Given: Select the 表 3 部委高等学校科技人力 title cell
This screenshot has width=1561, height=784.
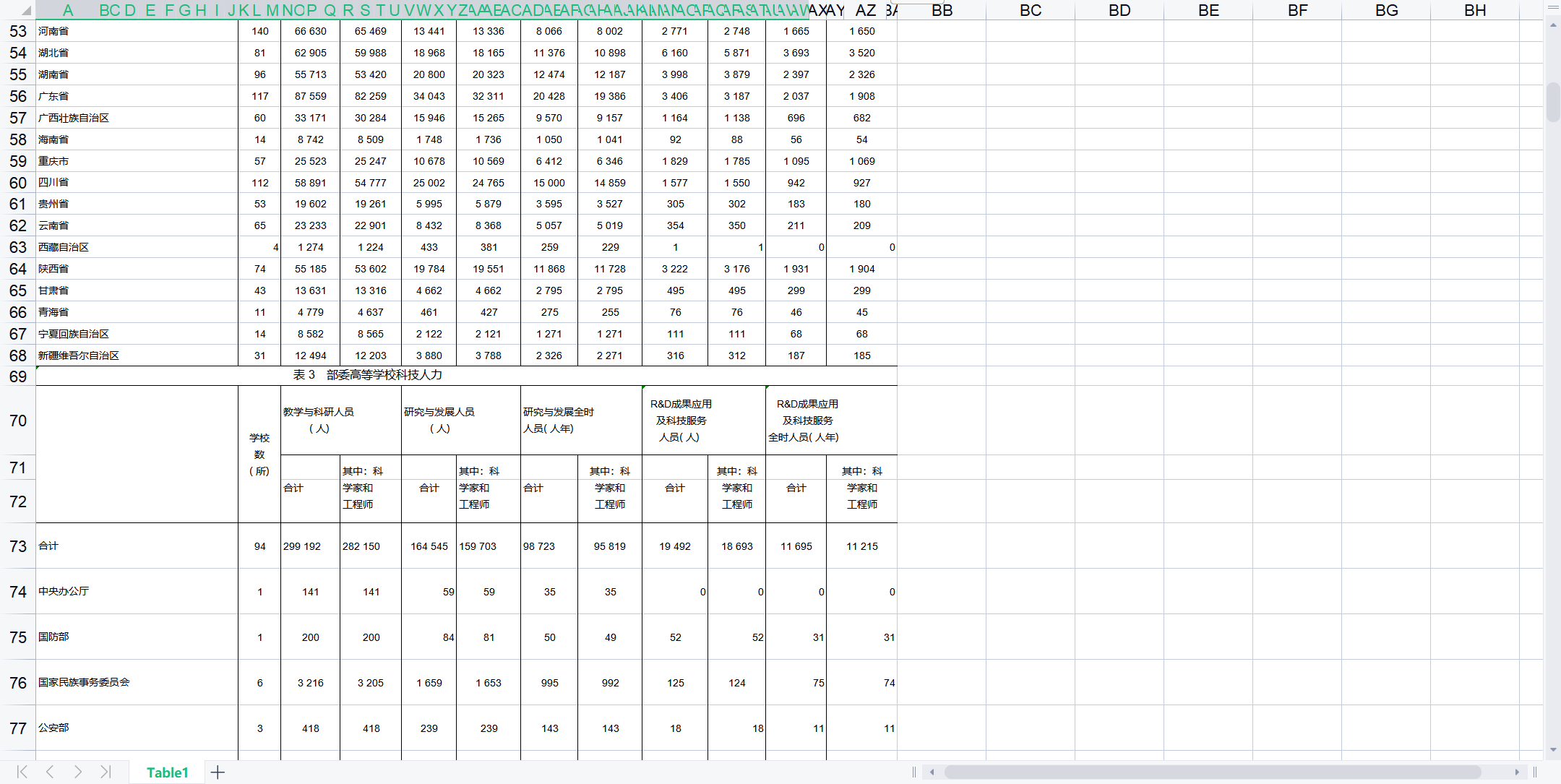Looking at the screenshot, I should (367, 375).
